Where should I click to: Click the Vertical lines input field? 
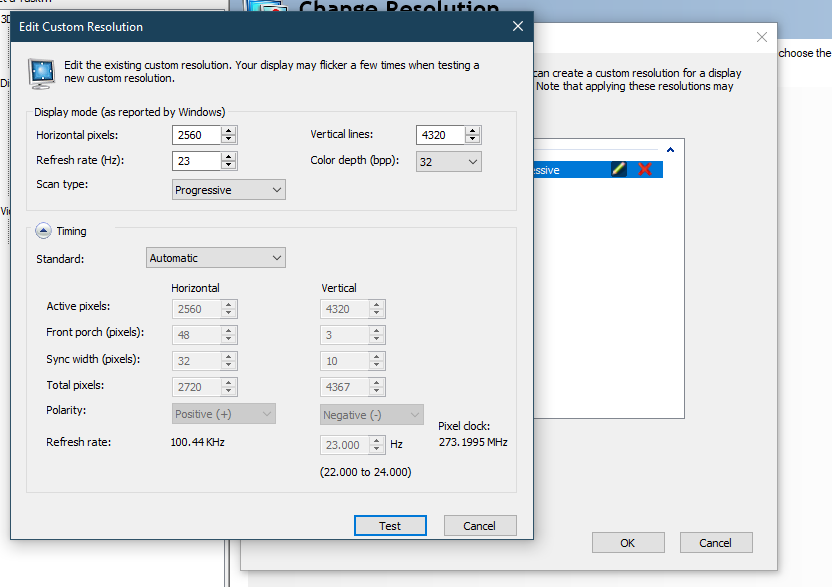tap(440, 135)
